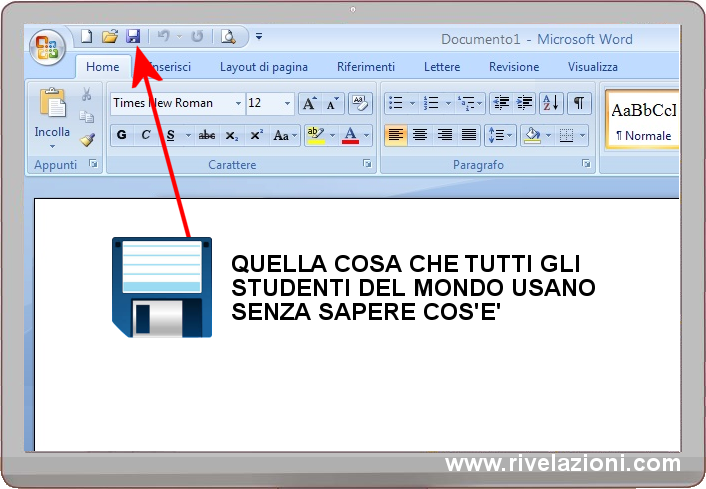Open the Riferimenti tab
This screenshot has height=489, width=706.
365,67
